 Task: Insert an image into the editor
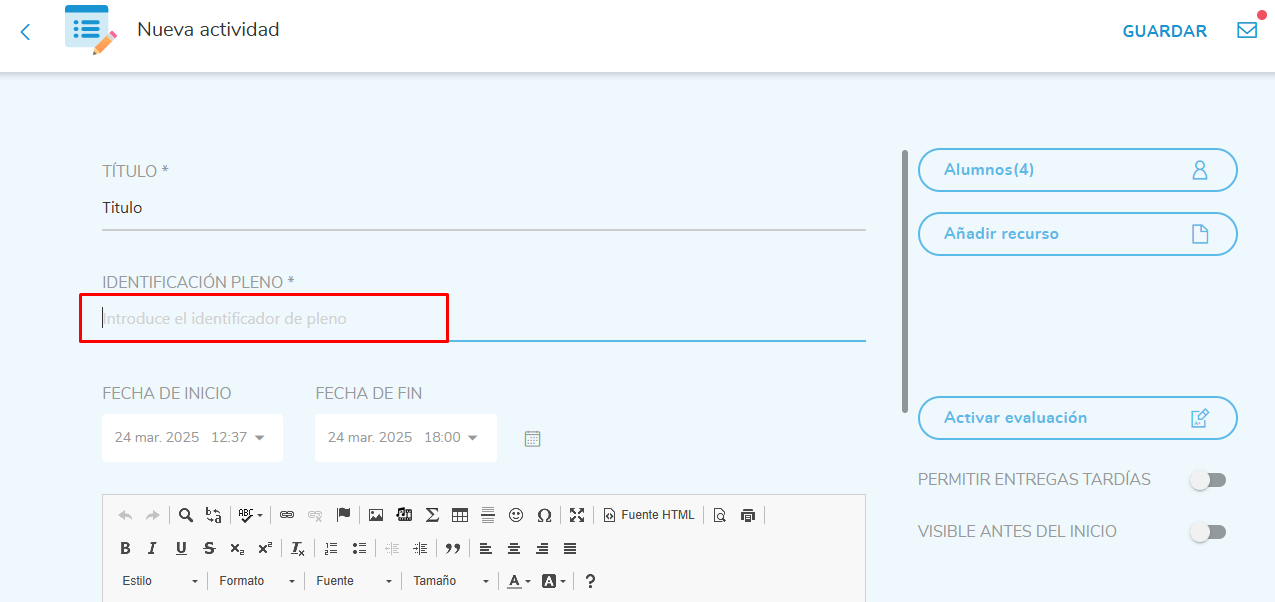pos(376,515)
